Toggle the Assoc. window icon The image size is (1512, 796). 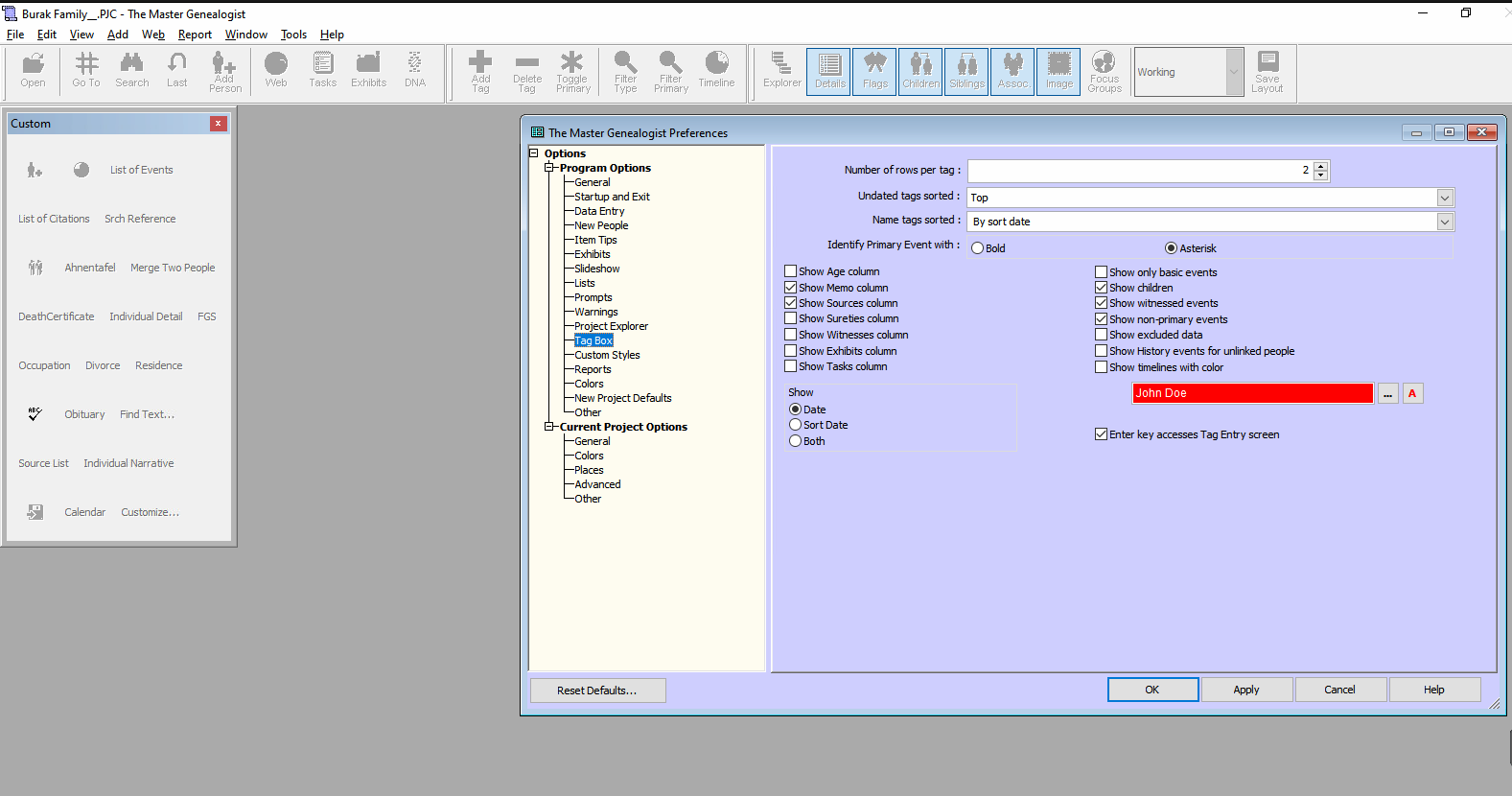pos(1012,72)
